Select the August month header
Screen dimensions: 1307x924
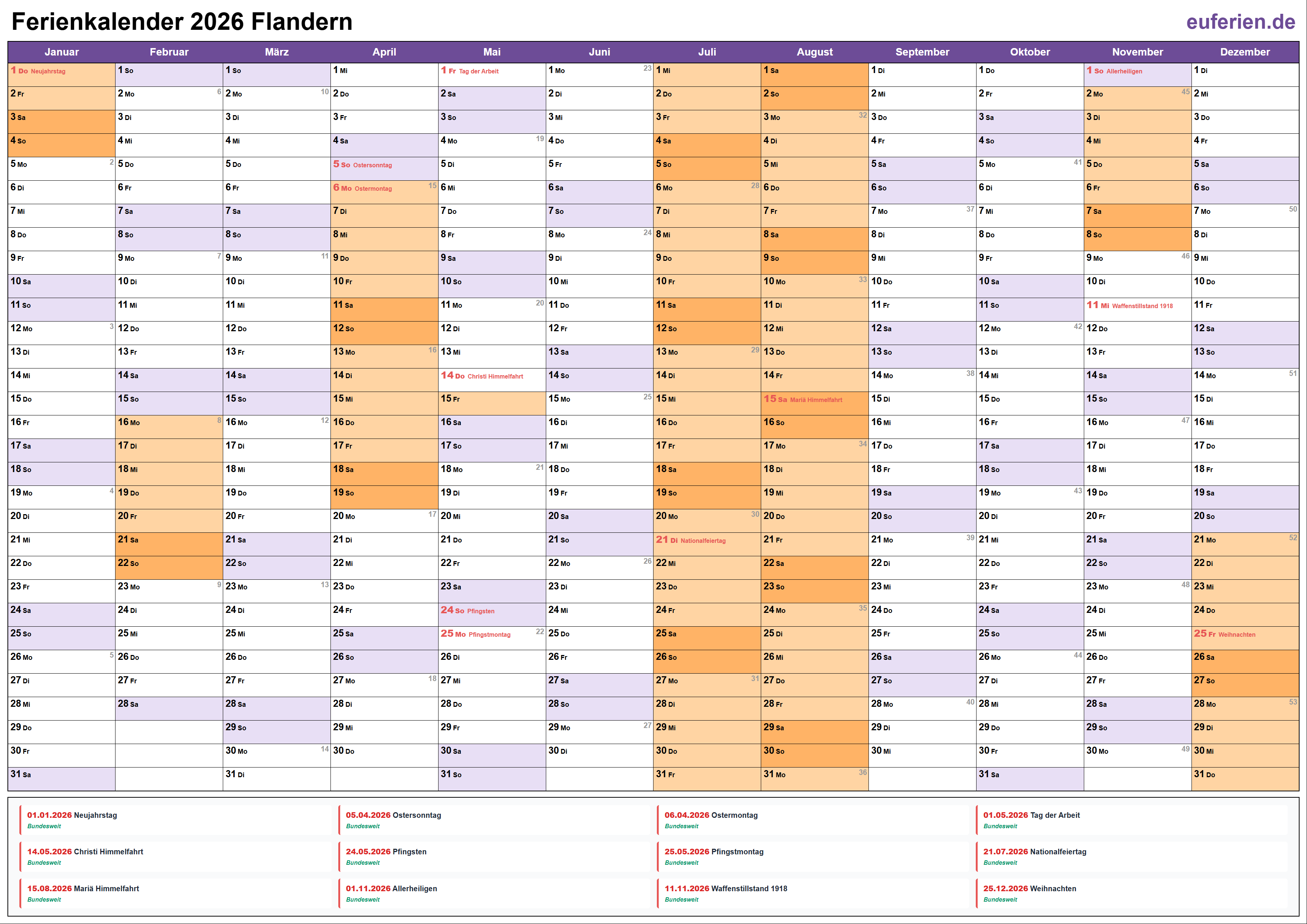tap(814, 52)
